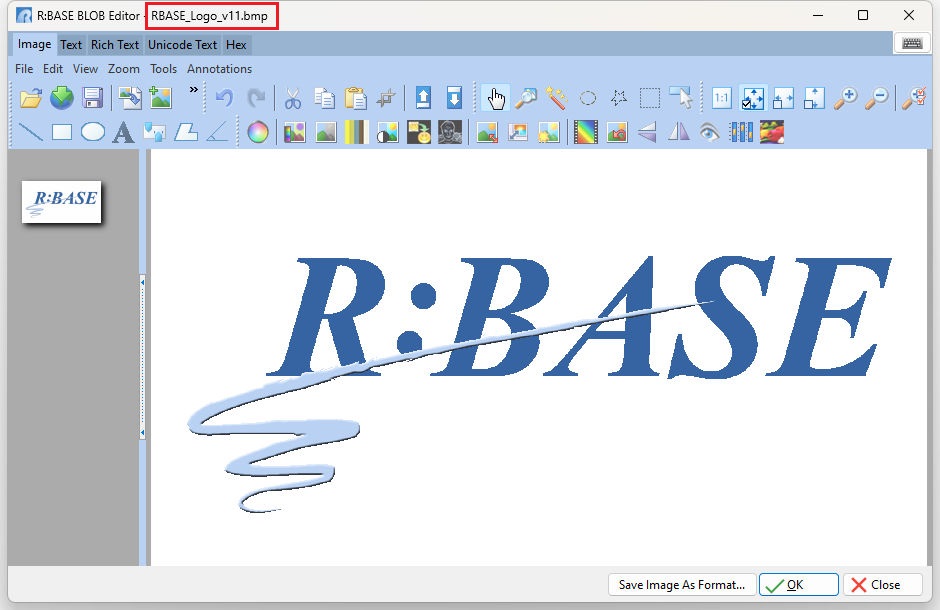Open an image file with the folder icon

[31, 98]
